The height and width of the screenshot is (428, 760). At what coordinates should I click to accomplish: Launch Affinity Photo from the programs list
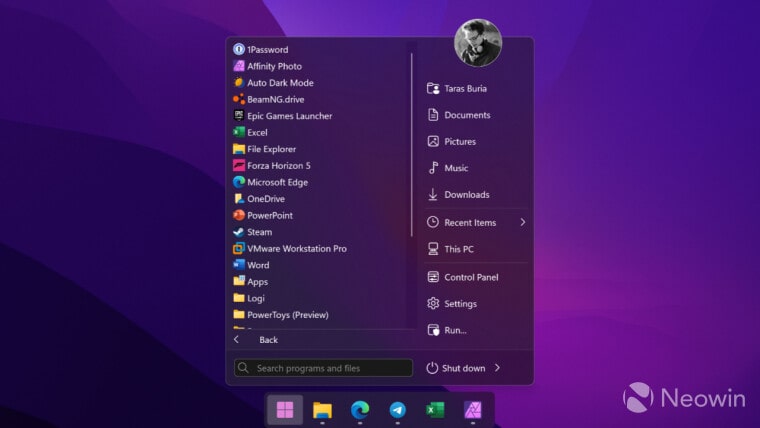click(x=268, y=66)
